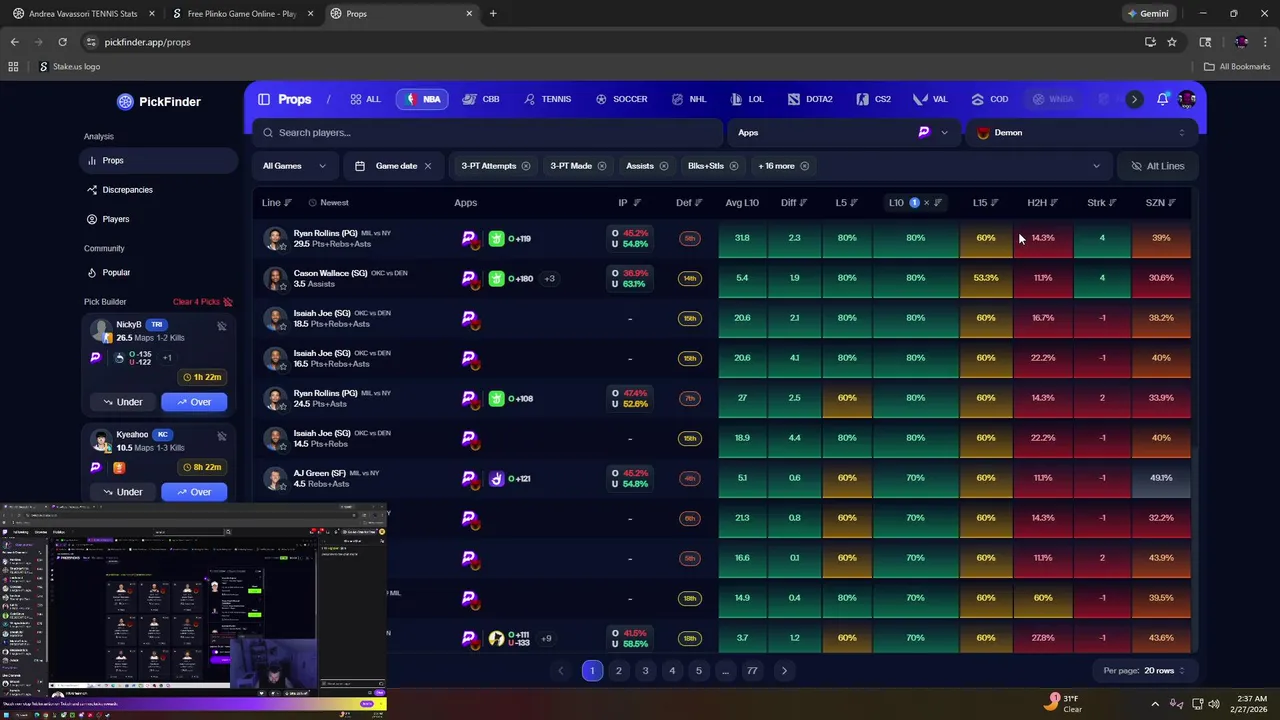Change rows per page dropdown

coord(1144,671)
